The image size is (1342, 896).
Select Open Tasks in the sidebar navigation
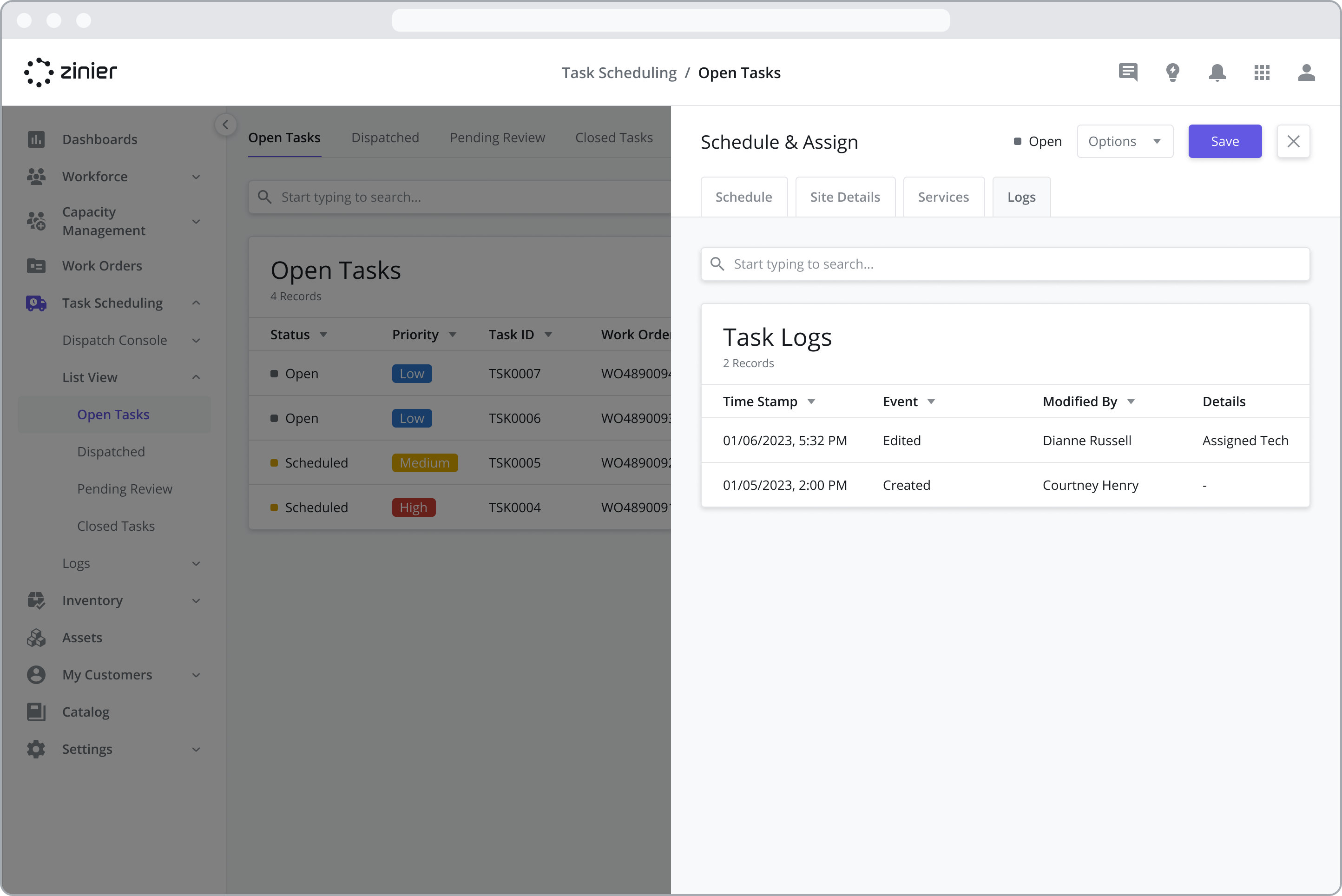[x=113, y=414]
